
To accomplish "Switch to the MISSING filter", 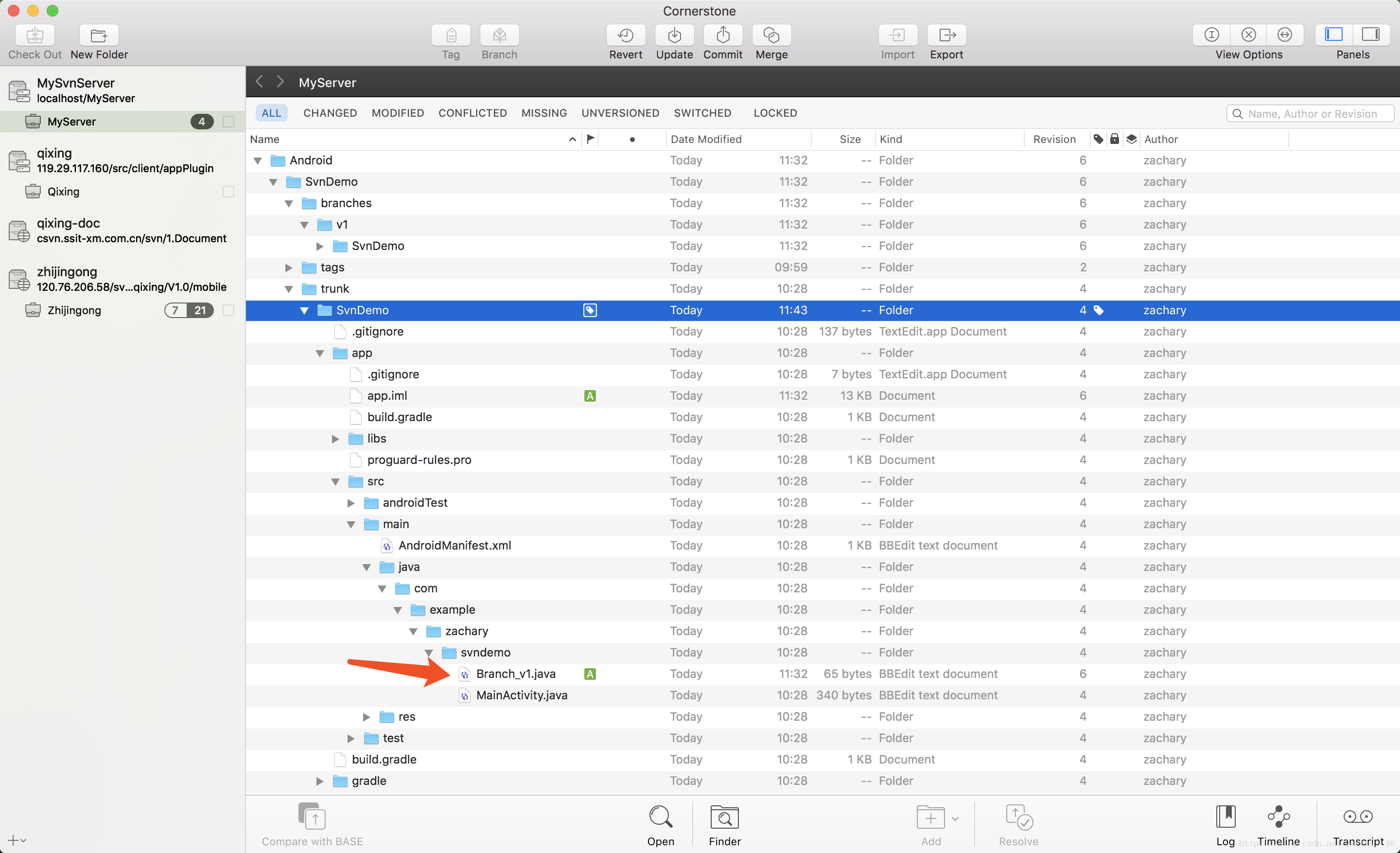I will click(544, 113).
